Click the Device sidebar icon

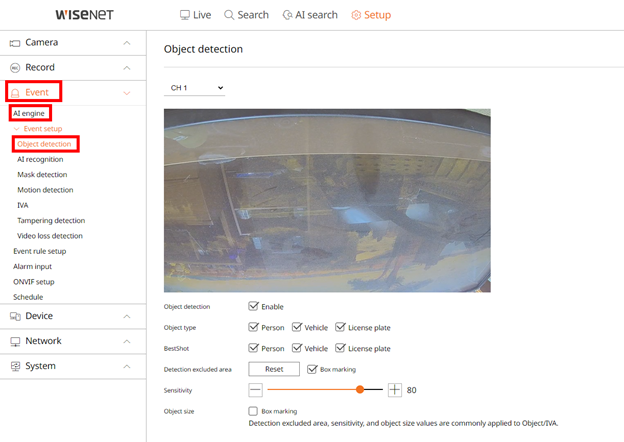click(x=15, y=316)
